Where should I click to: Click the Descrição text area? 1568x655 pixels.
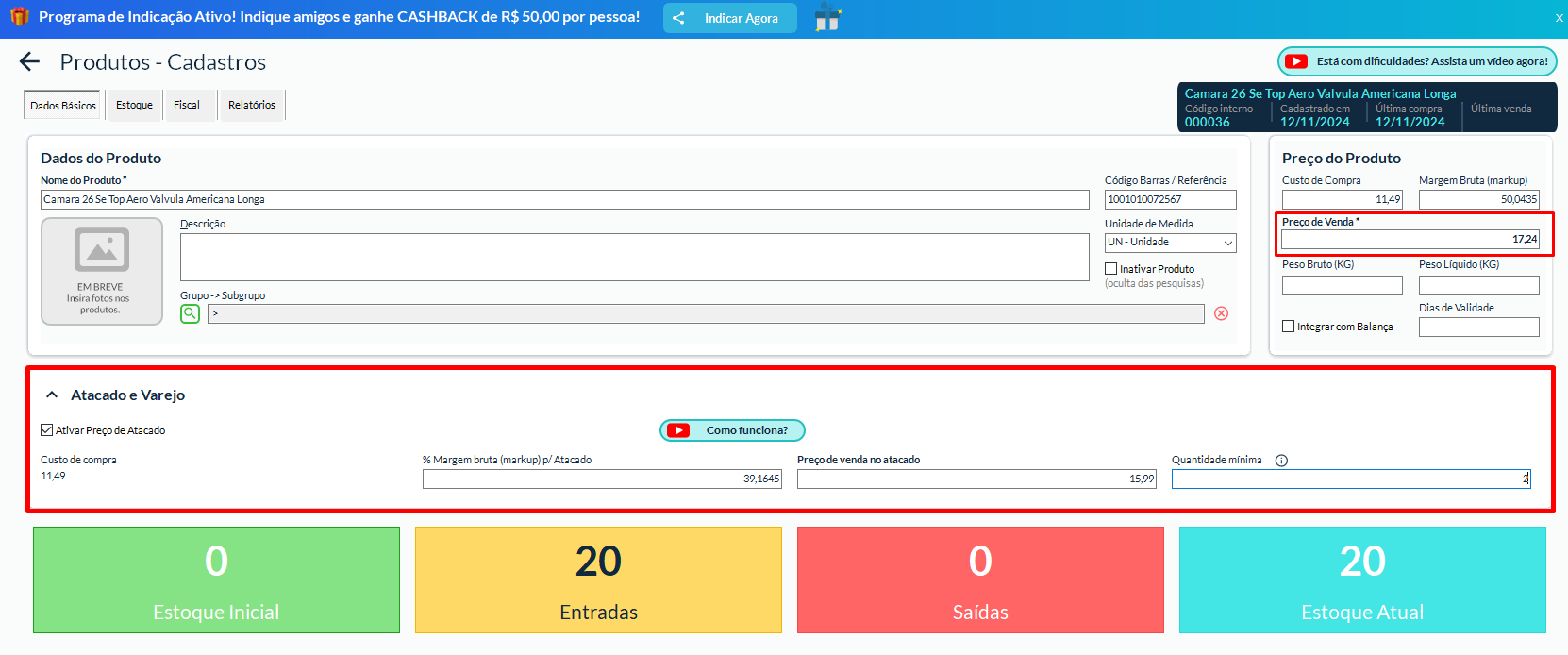(634, 257)
